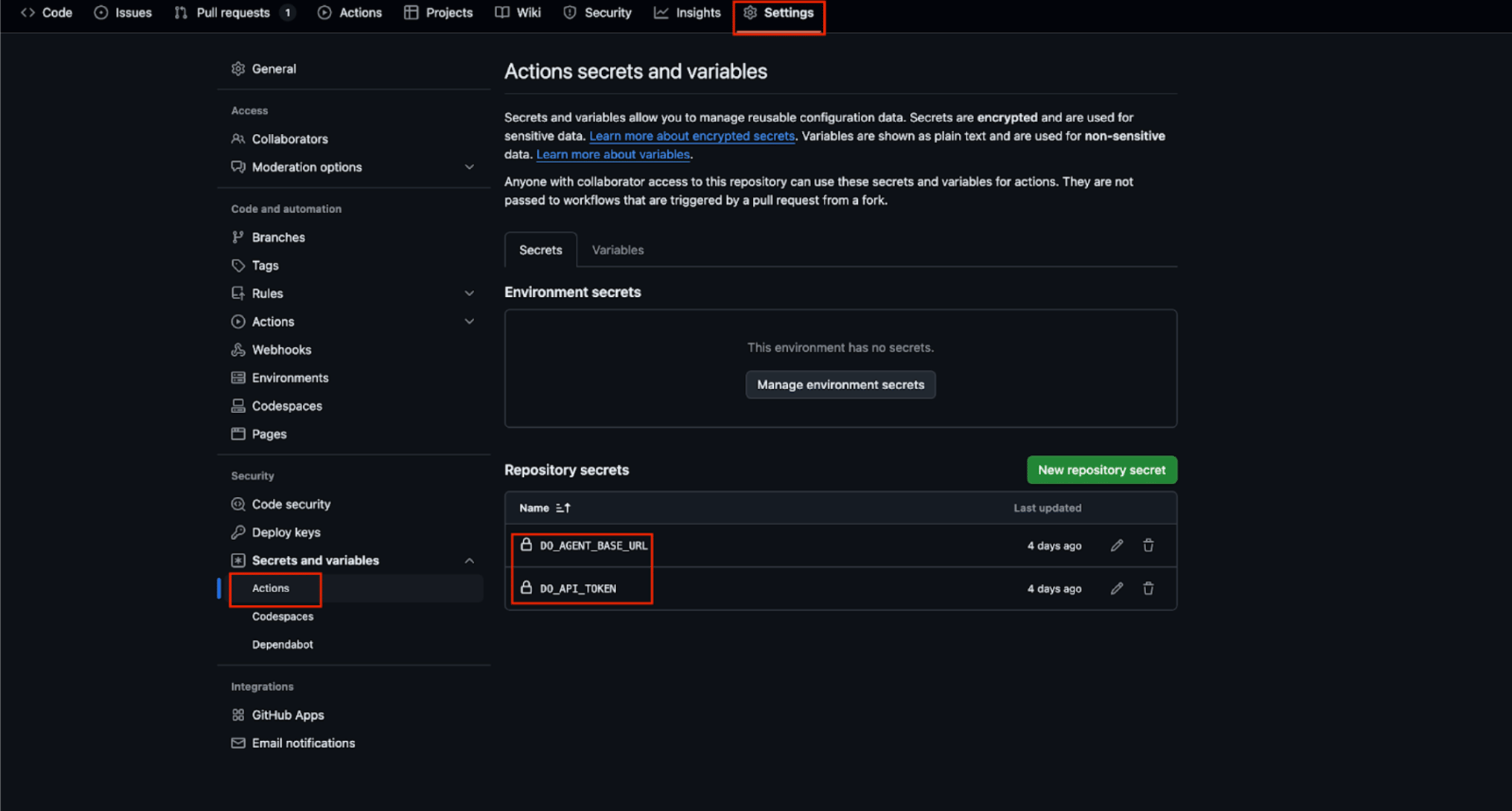Click the apps grid icon next to GitHub Apps

point(238,715)
